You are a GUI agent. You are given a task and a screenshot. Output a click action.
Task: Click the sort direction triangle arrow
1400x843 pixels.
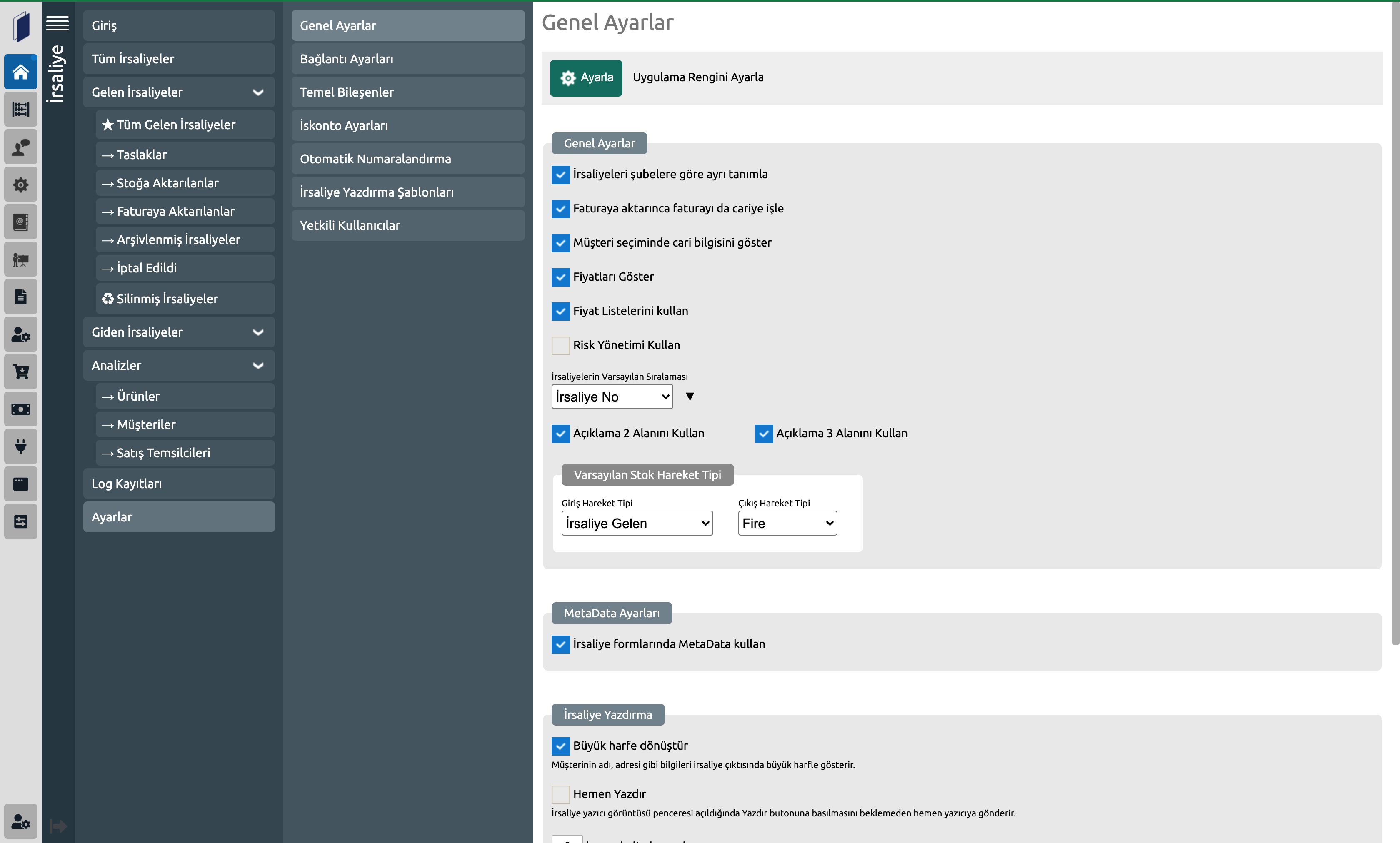[690, 397]
